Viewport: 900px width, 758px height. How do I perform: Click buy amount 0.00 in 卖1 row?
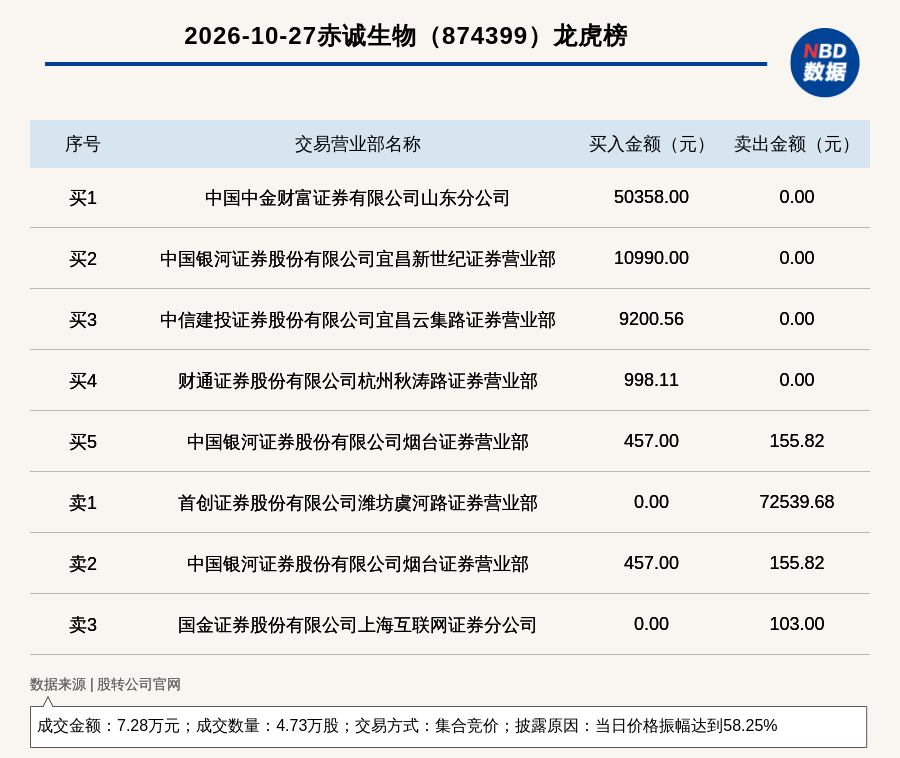[x=651, y=502]
